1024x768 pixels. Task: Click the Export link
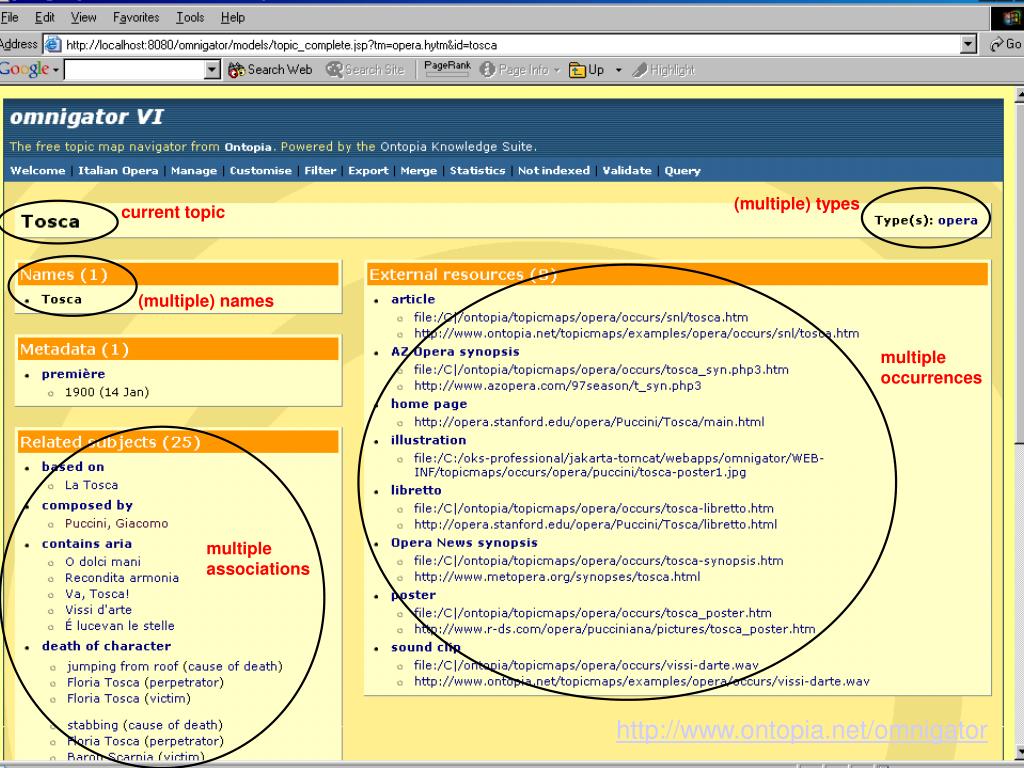pyautogui.click(x=368, y=170)
